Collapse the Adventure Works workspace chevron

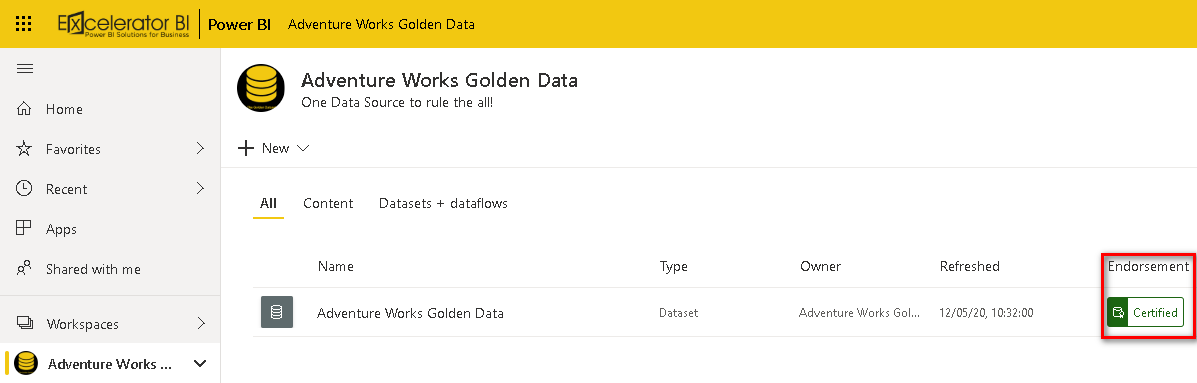200,363
